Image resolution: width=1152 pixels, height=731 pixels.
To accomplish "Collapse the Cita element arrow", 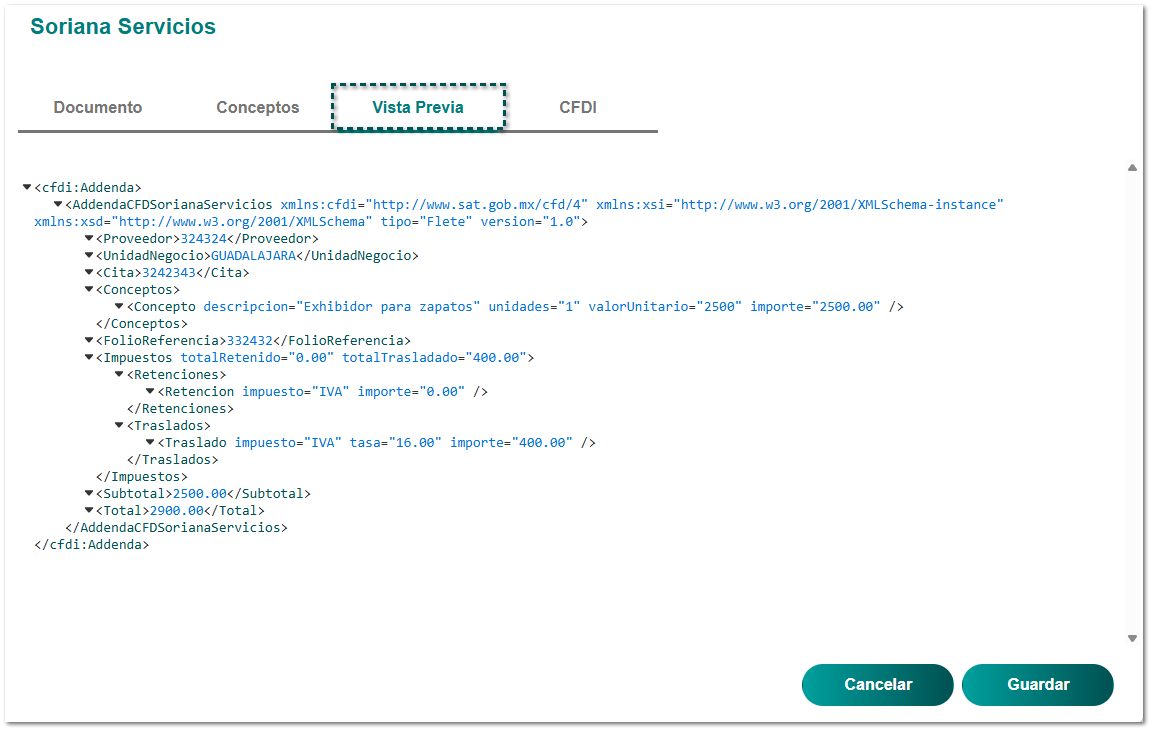I will click(x=89, y=272).
